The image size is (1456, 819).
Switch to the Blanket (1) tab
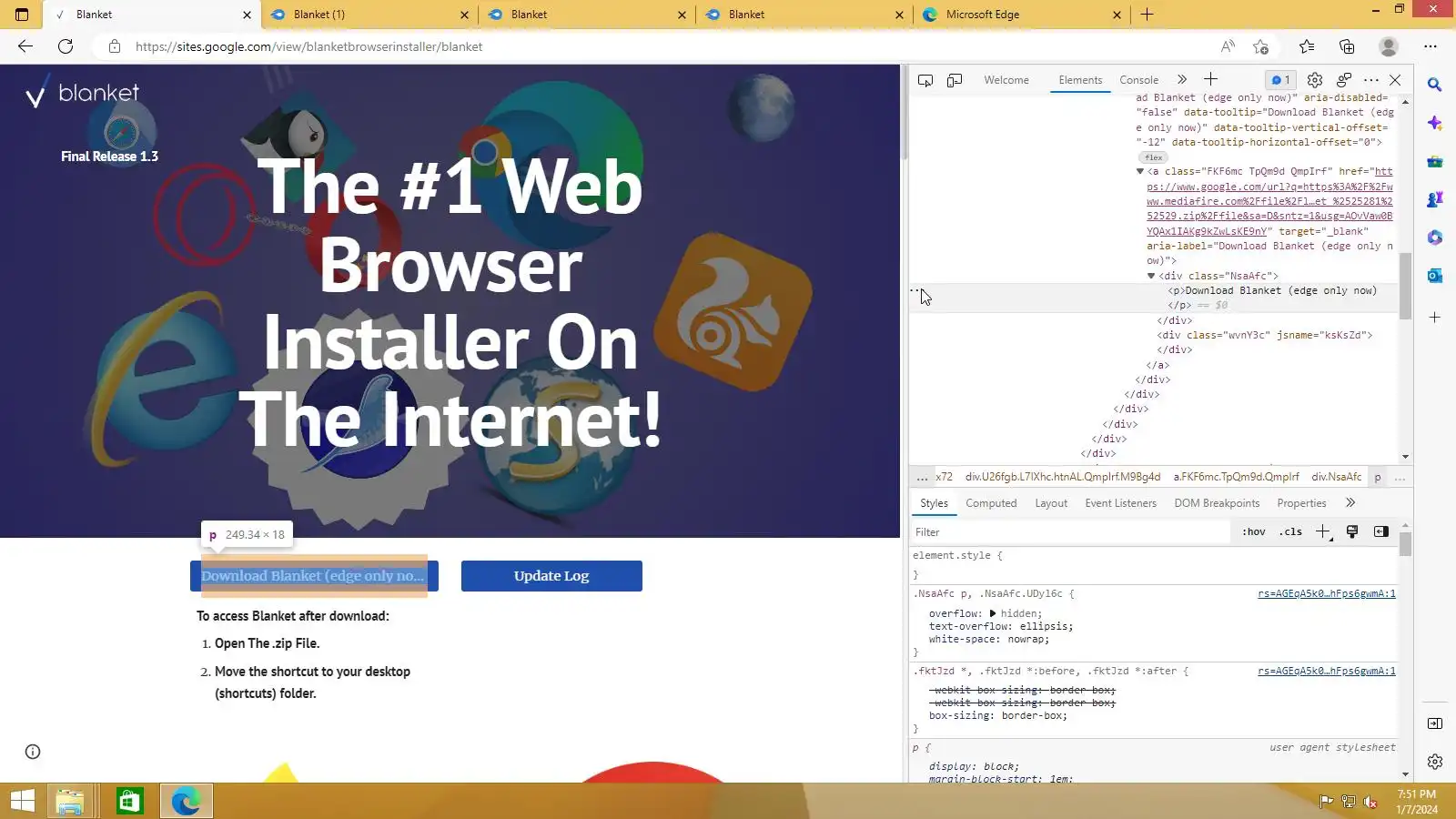point(369,15)
